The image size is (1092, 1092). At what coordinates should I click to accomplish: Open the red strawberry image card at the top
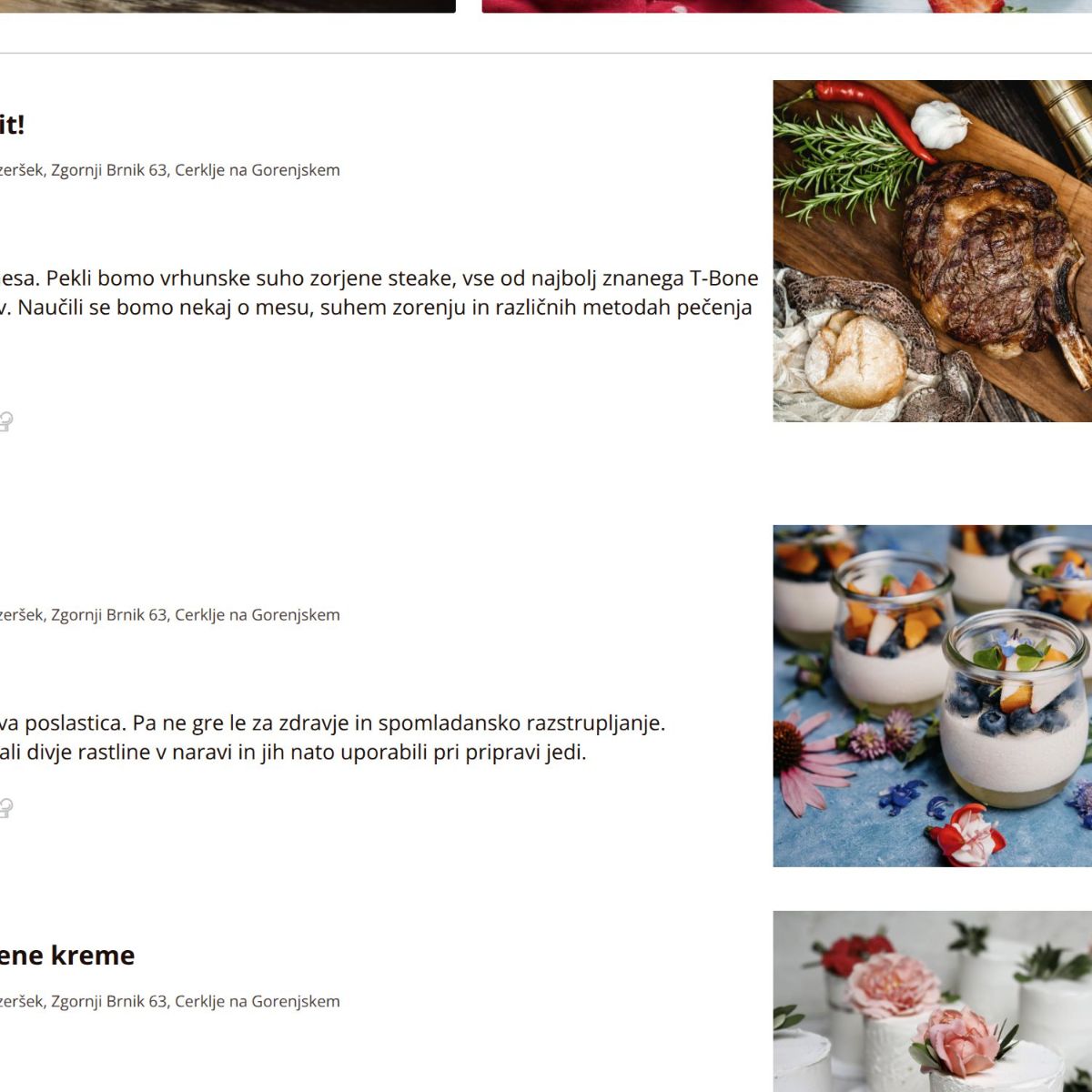(787, 6)
